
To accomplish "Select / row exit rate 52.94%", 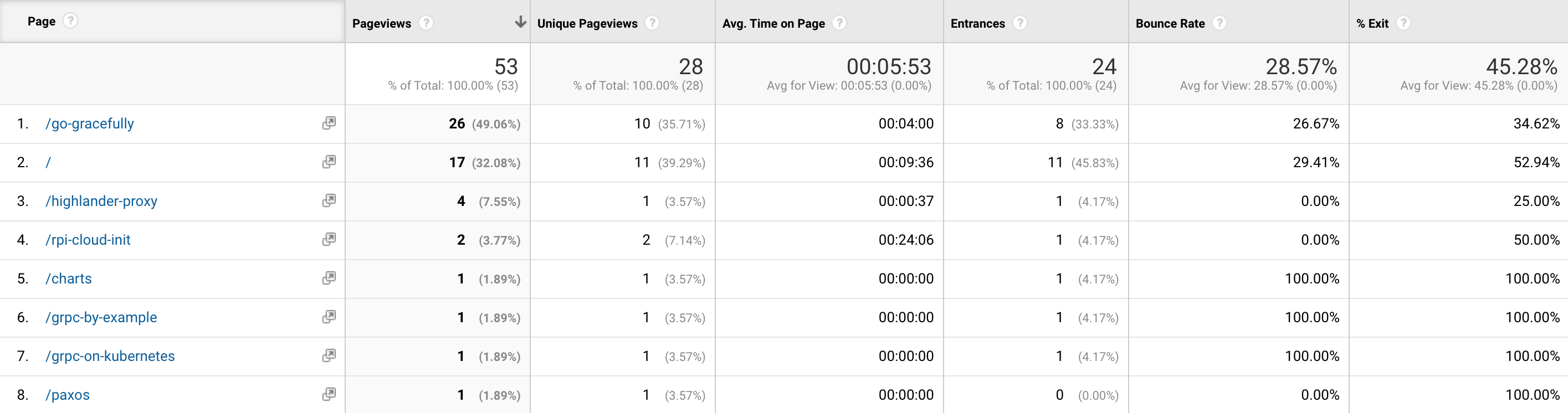I will pyautogui.click(x=1536, y=162).
